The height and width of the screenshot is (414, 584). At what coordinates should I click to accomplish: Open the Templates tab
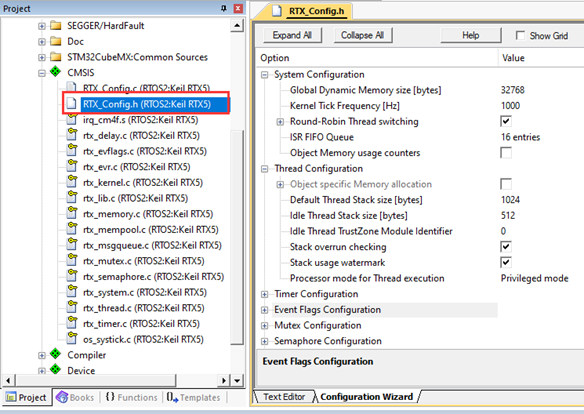click(194, 397)
